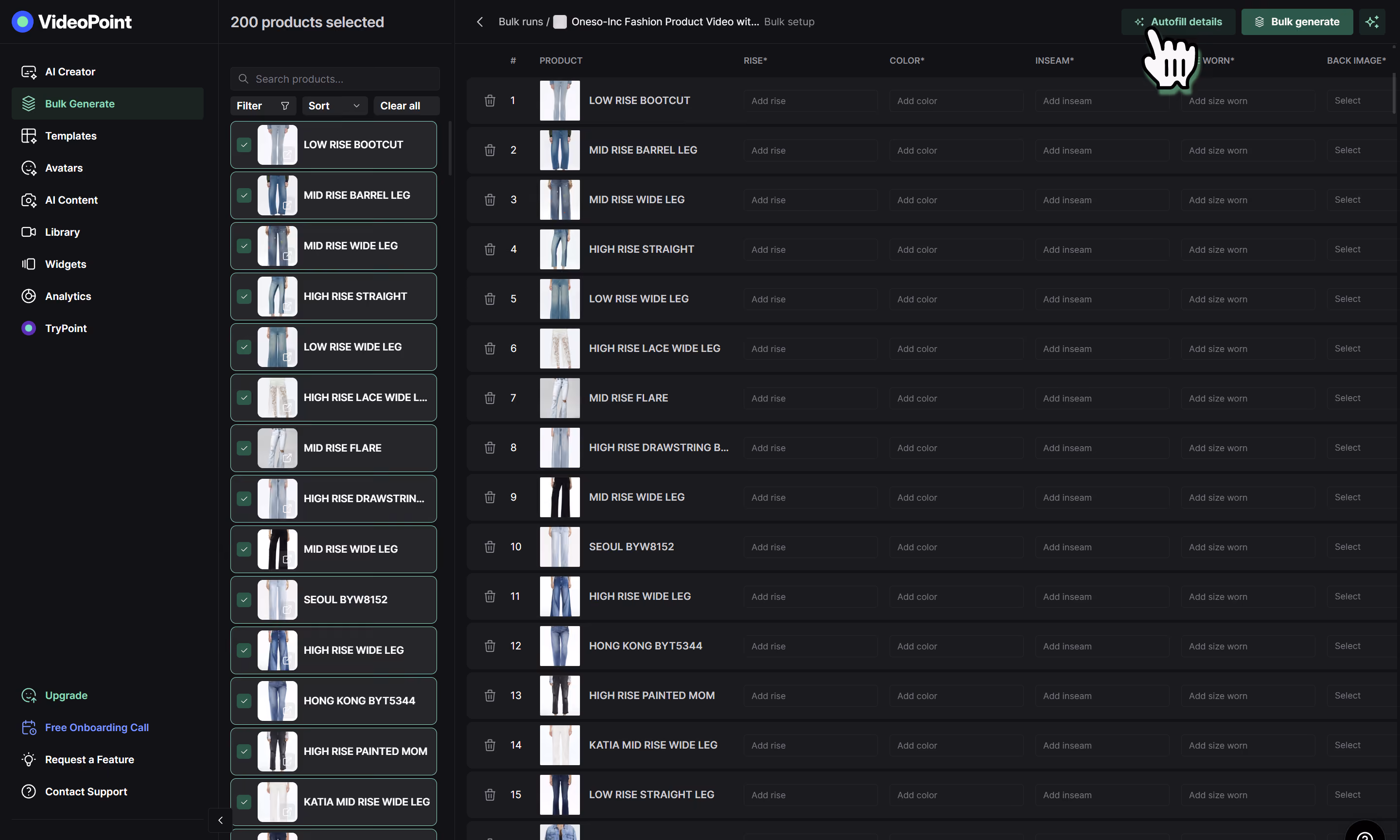Open back image Select for row 1
Screen dimensions: 1400x840
pos(1361,101)
